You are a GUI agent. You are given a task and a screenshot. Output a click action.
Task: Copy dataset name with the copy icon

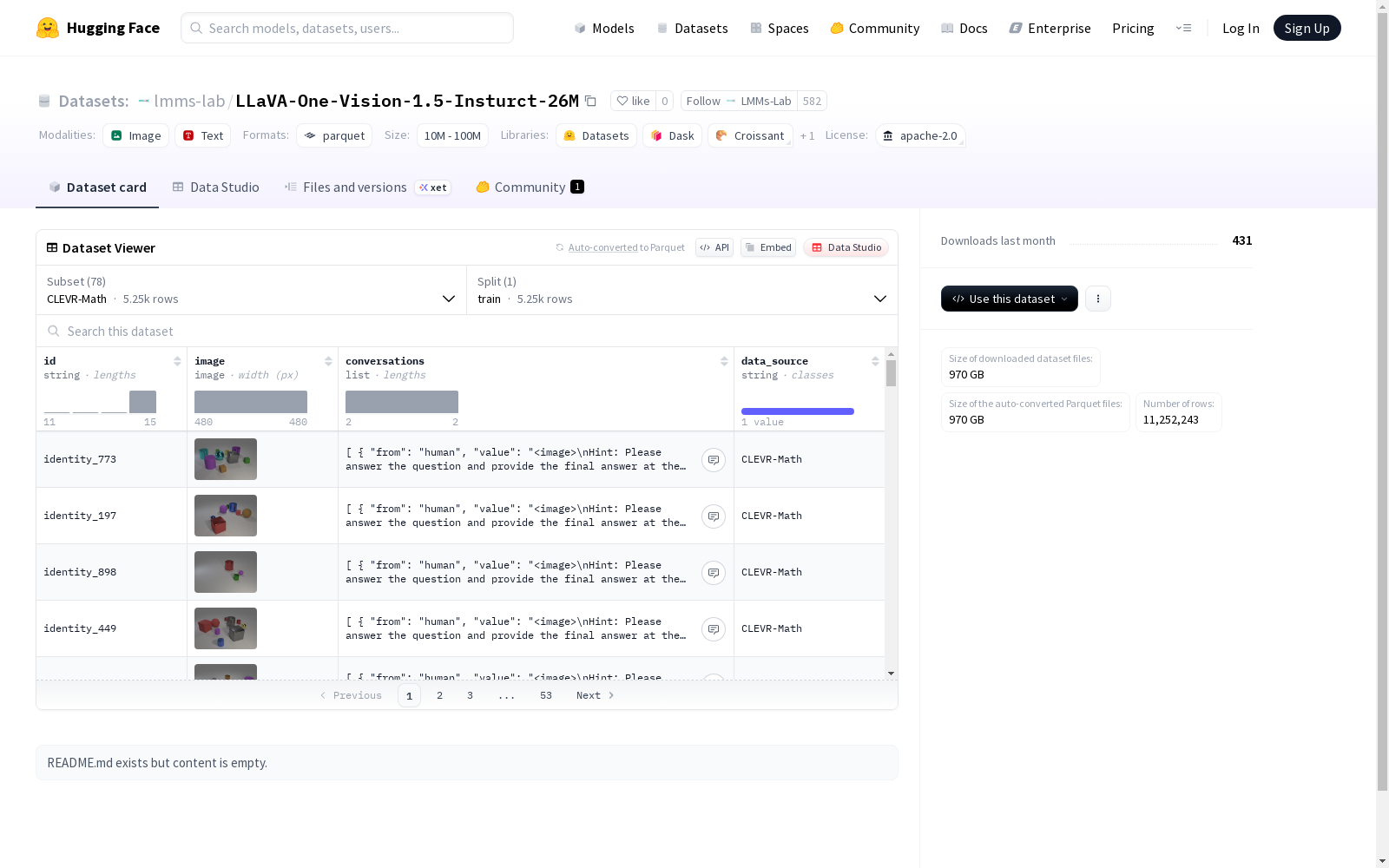[590, 102]
